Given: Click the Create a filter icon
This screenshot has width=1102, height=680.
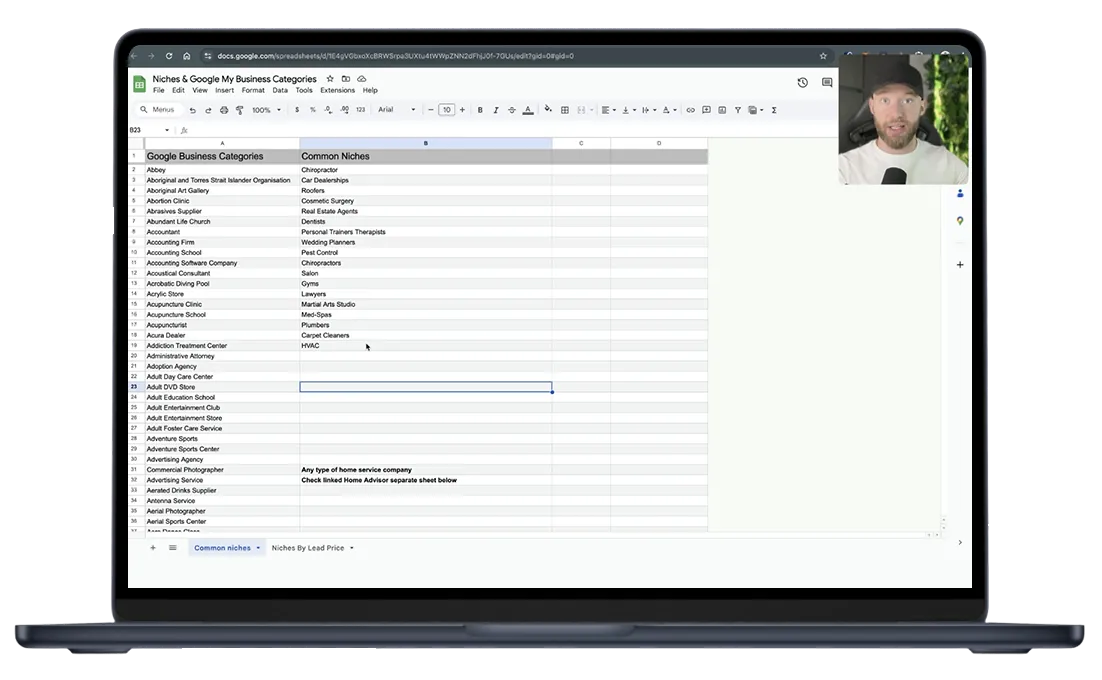Looking at the screenshot, I should tap(738, 110).
